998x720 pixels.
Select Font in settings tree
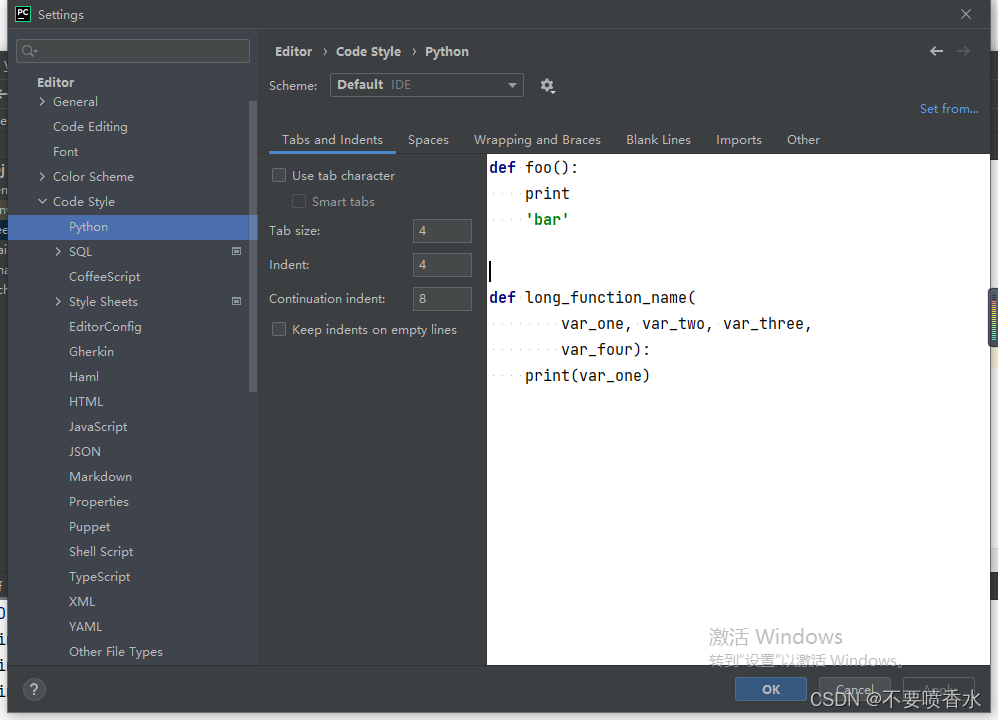[66, 152]
